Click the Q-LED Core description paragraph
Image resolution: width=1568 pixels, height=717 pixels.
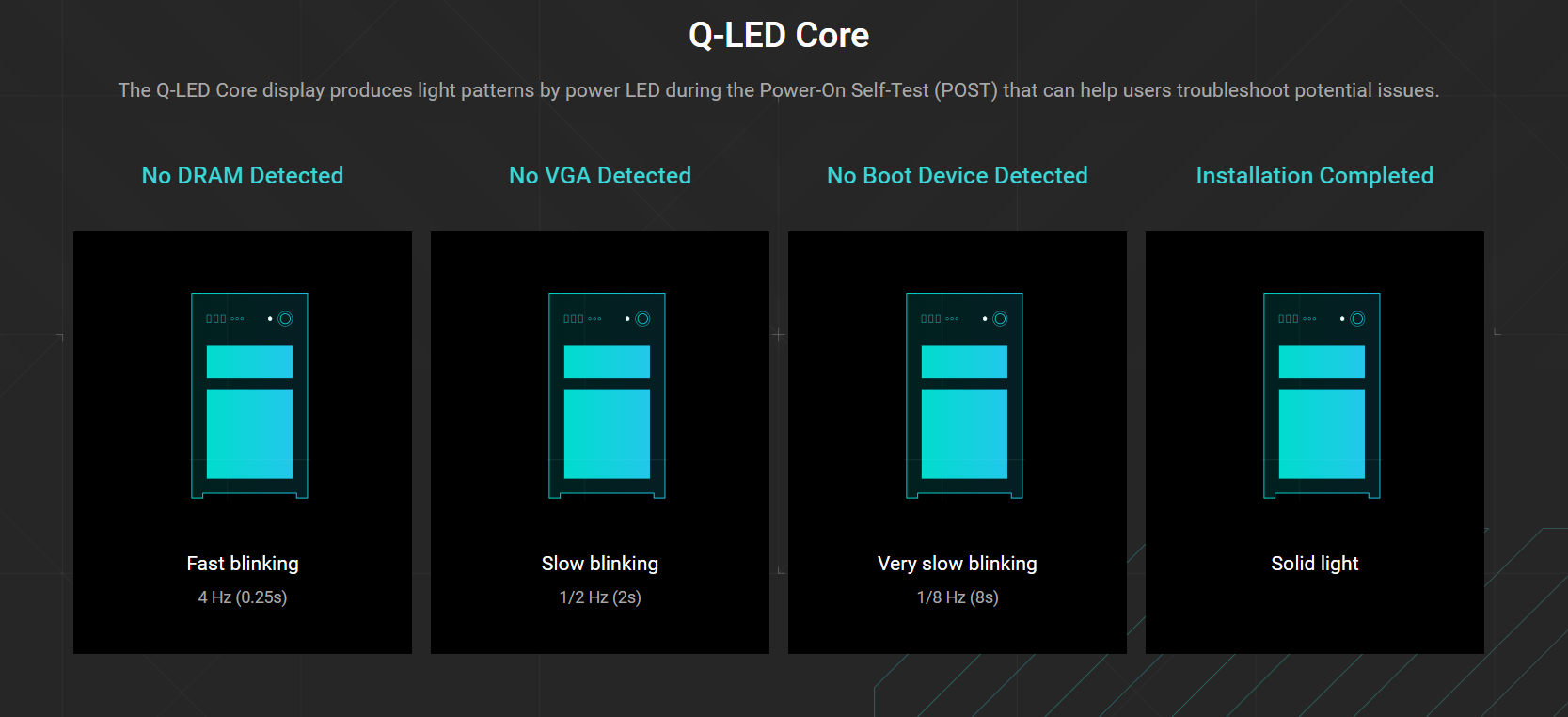779,90
